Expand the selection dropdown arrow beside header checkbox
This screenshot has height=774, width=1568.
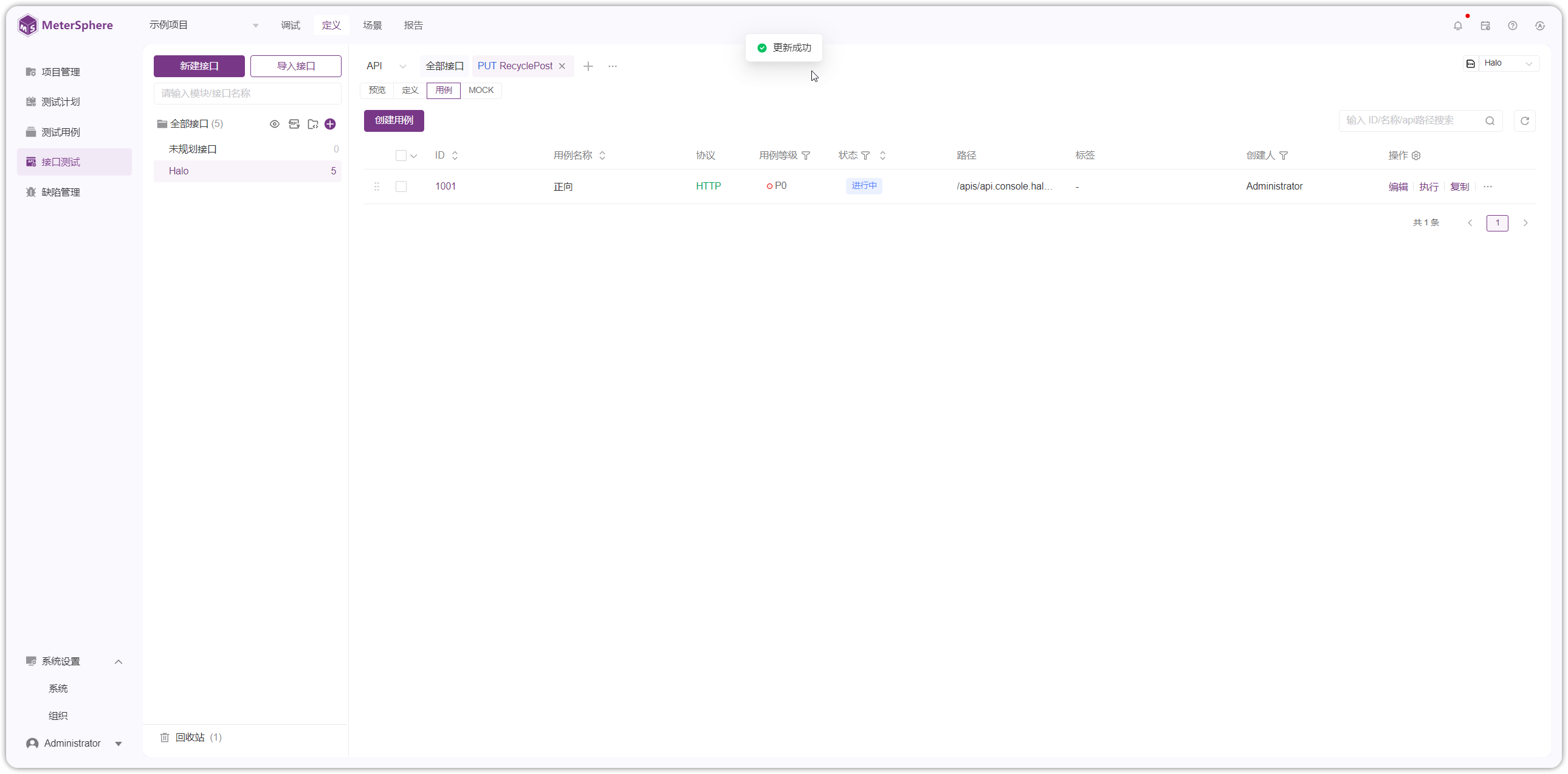pos(413,156)
